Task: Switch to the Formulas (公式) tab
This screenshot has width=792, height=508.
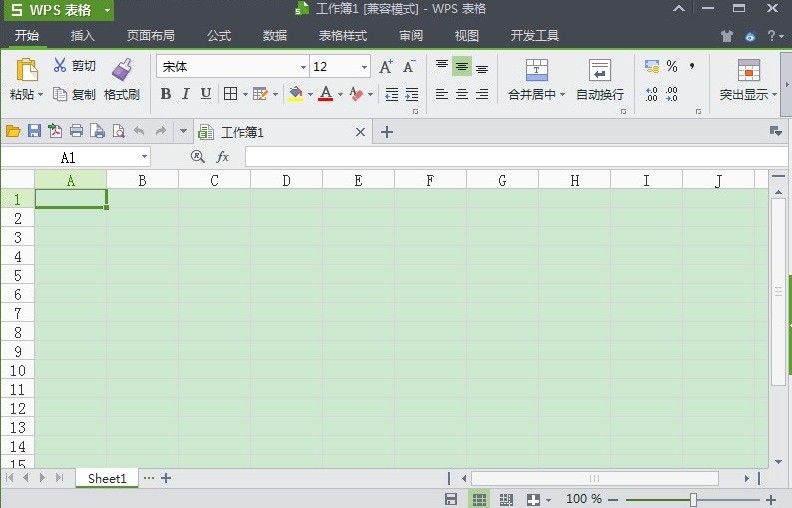Action: [x=218, y=36]
